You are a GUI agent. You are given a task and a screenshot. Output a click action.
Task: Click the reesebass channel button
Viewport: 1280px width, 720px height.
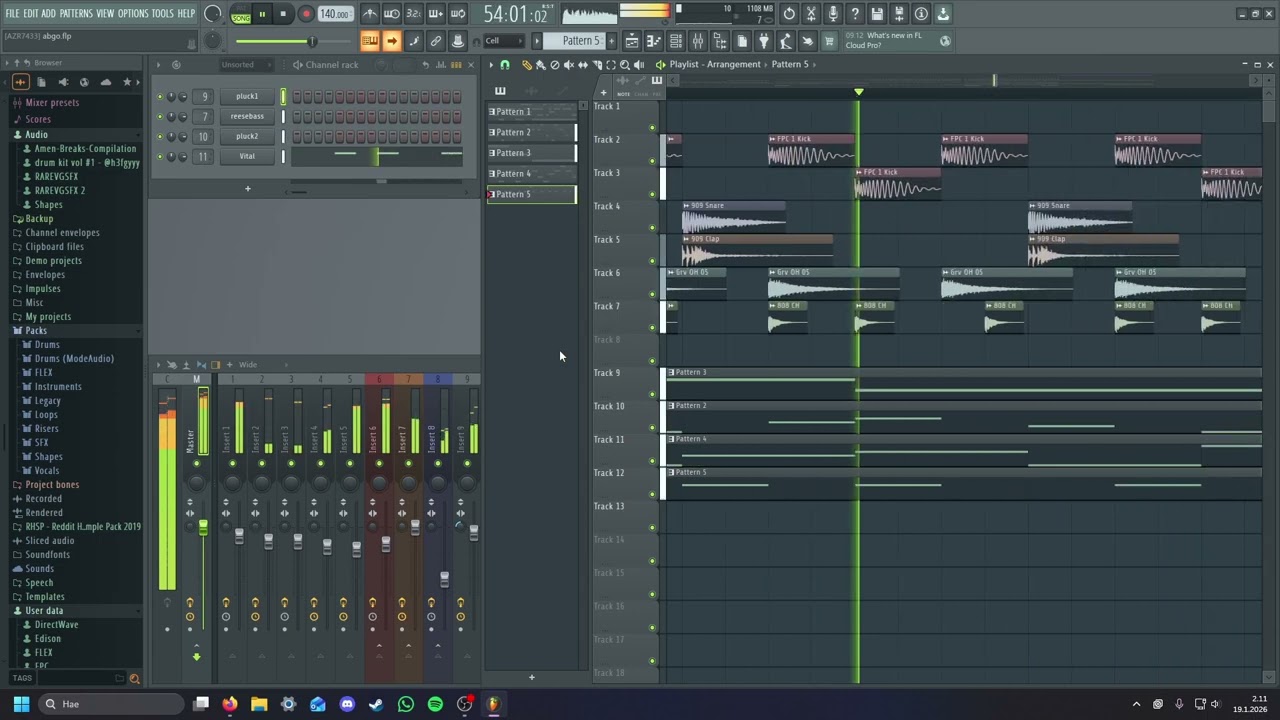(x=247, y=116)
